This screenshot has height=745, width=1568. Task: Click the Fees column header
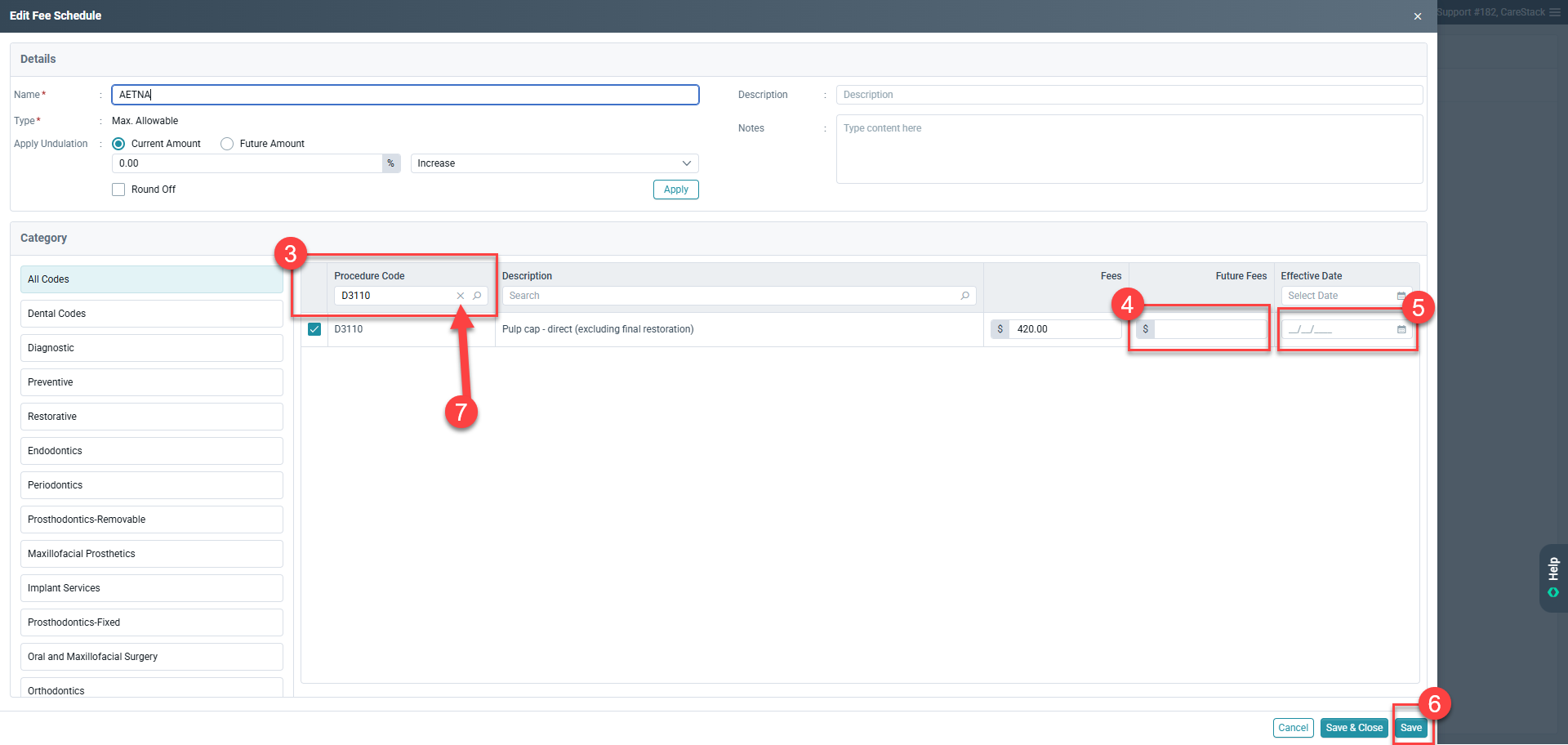(x=1111, y=276)
